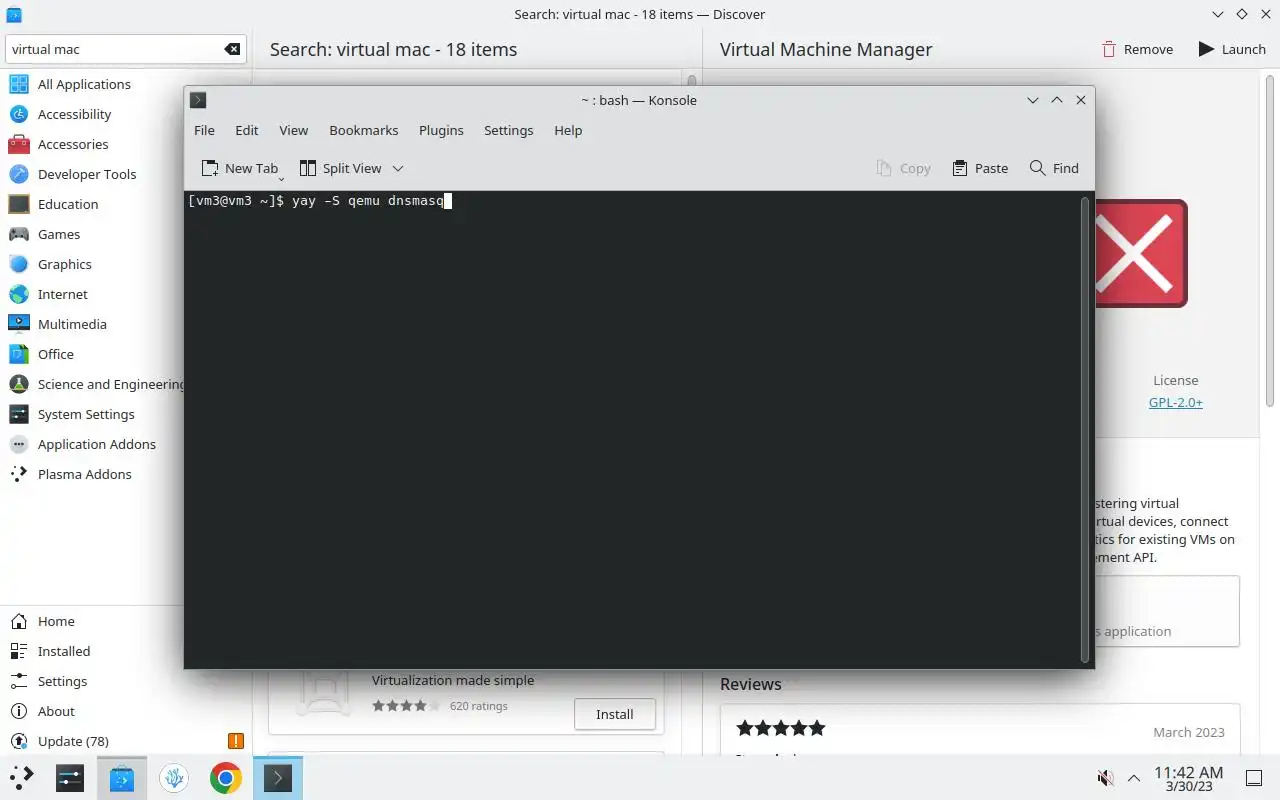Image resolution: width=1280 pixels, height=800 pixels.
Task: Click Paste in Konsole toolbar
Action: pos(980,168)
